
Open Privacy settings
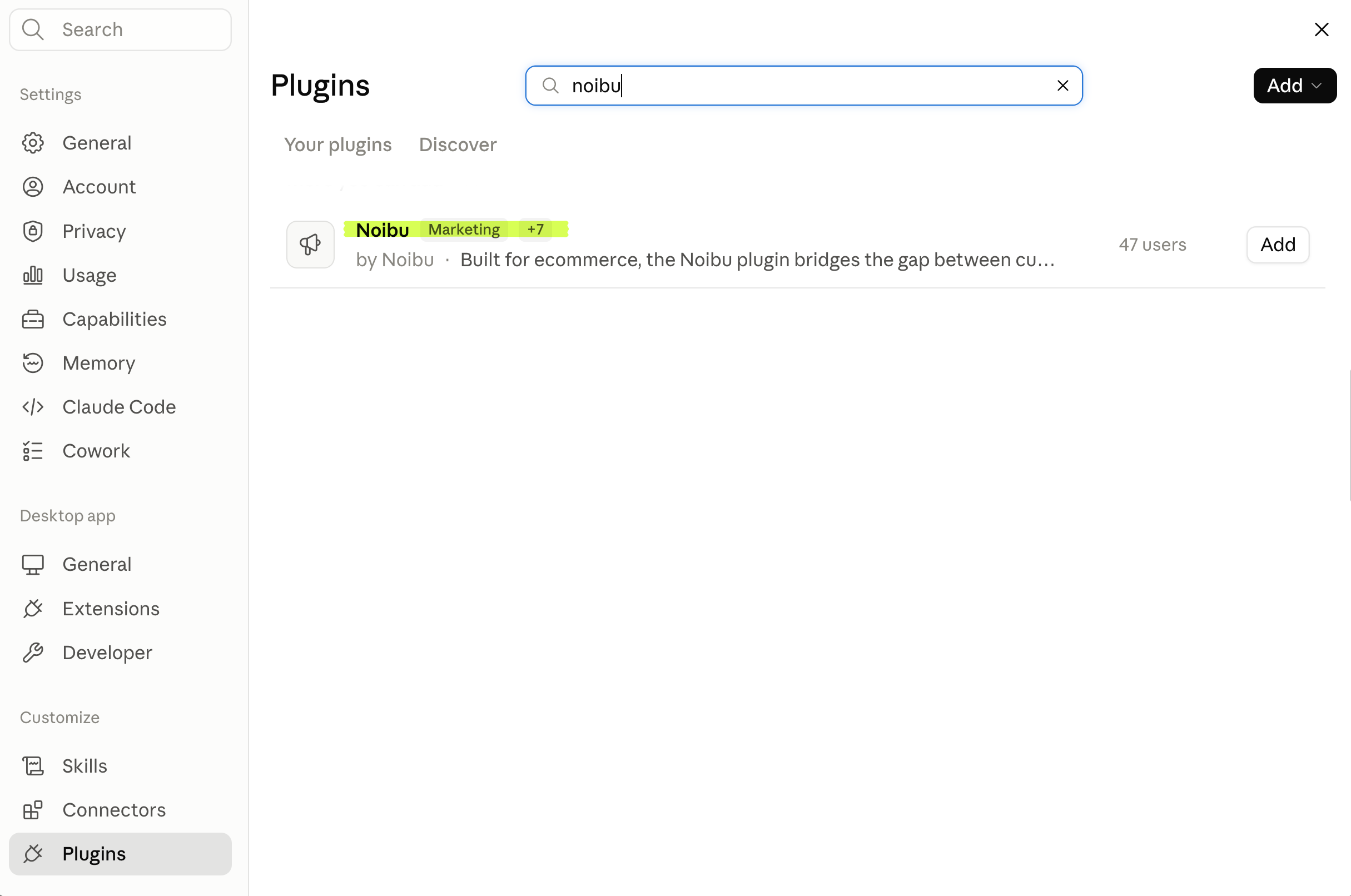click(121, 231)
